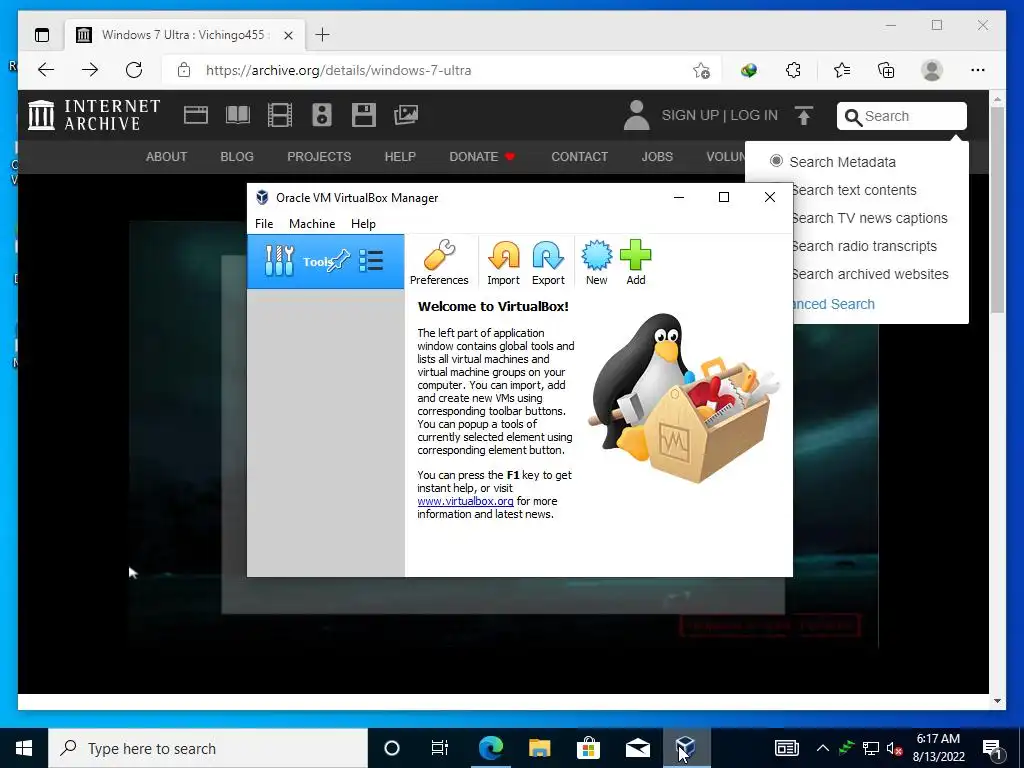Open the Archive software floppy icon

pyautogui.click(x=364, y=115)
